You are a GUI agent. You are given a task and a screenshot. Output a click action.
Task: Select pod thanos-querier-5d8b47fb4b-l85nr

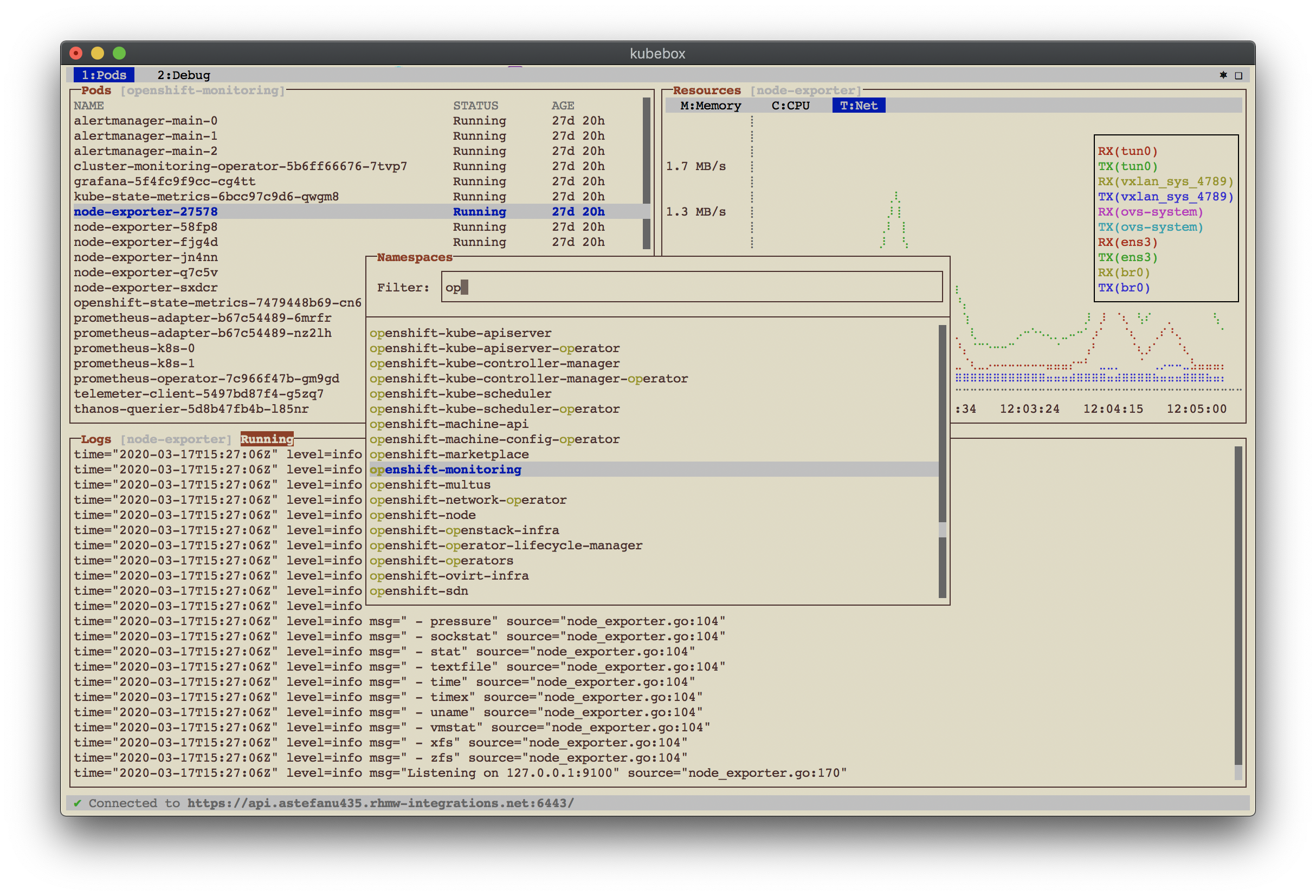191,408
